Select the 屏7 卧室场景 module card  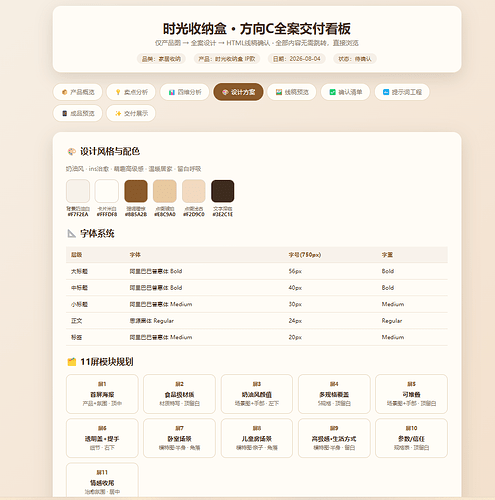(x=179, y=438)
